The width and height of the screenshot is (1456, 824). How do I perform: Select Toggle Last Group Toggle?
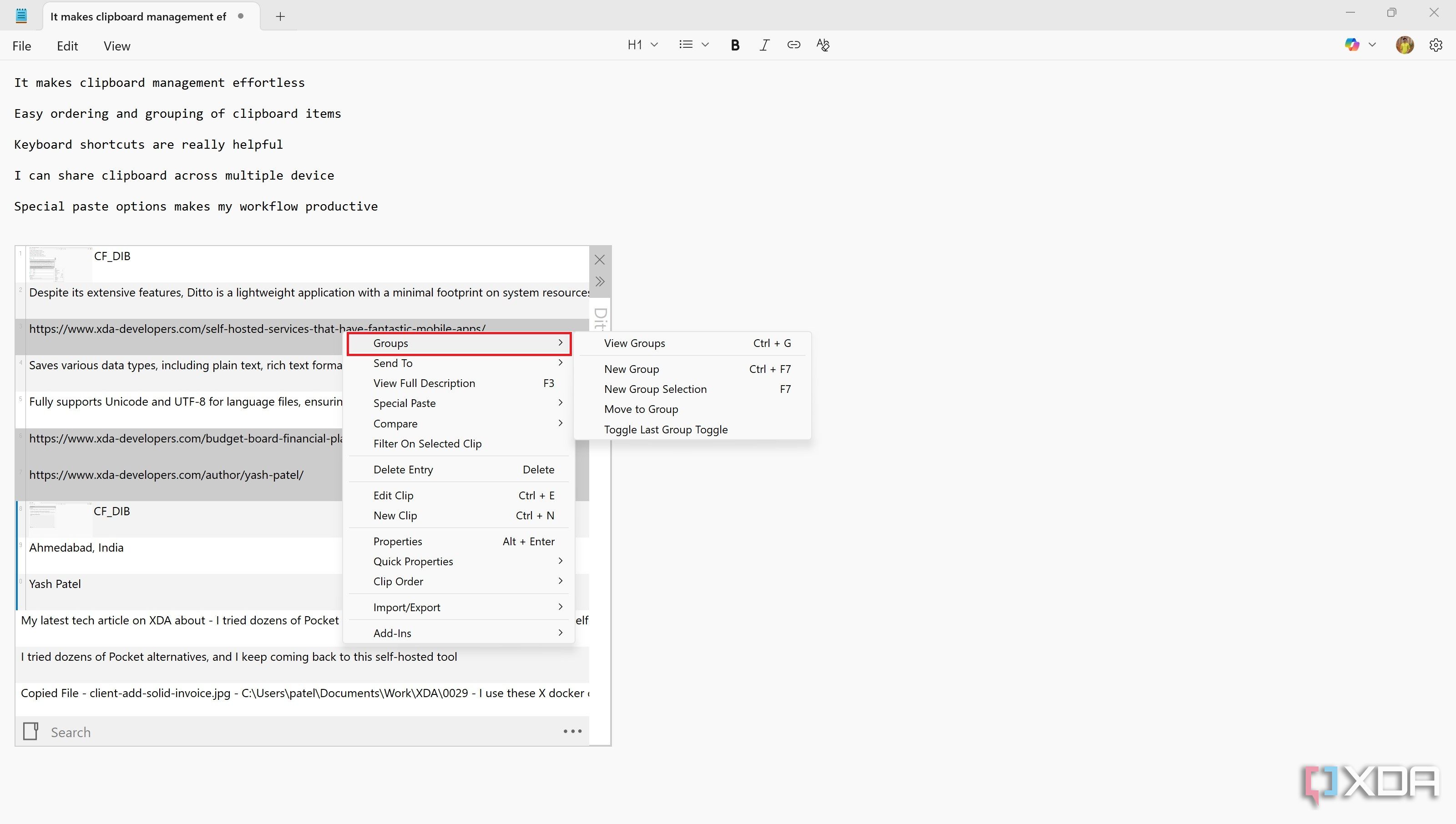[x=693, y=430]
